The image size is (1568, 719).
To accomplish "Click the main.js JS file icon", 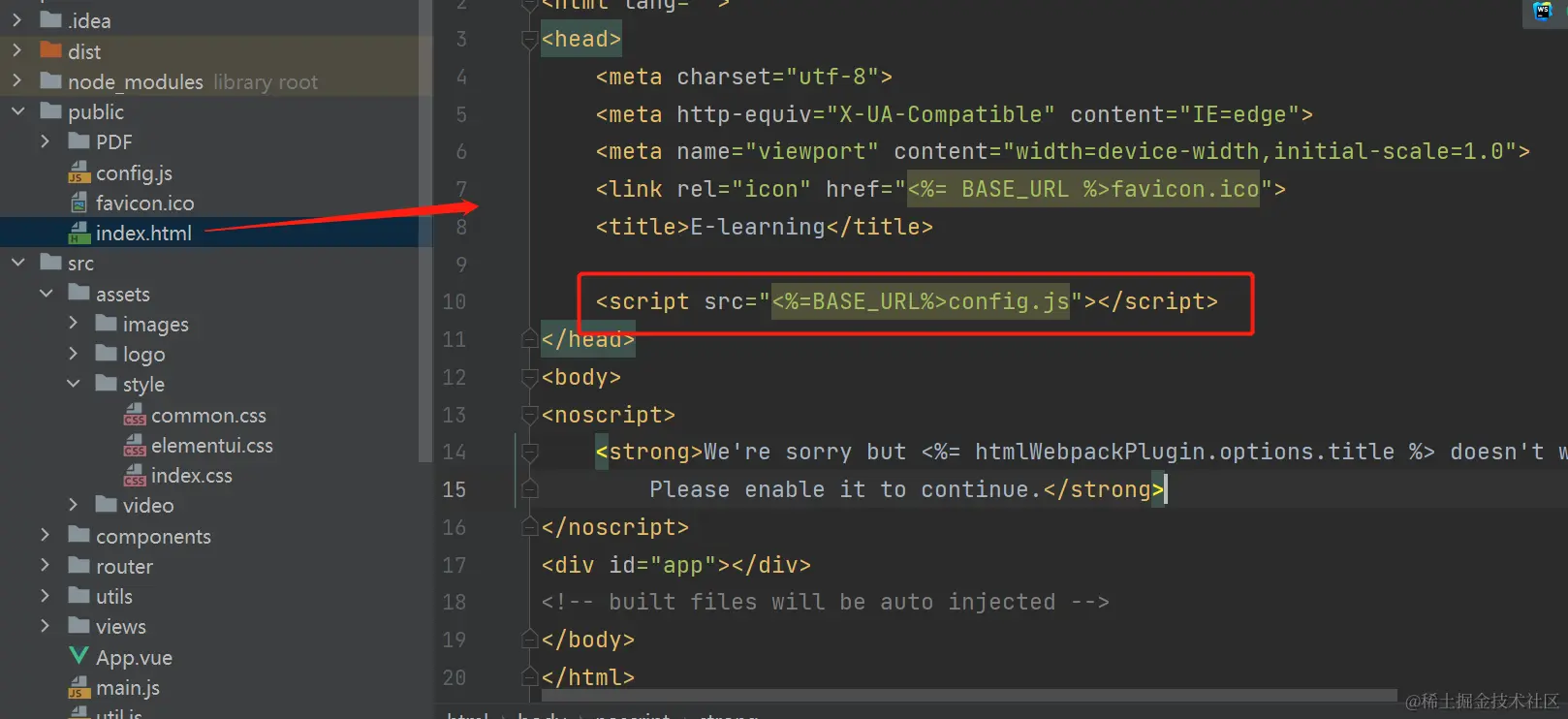I will 79,687.
